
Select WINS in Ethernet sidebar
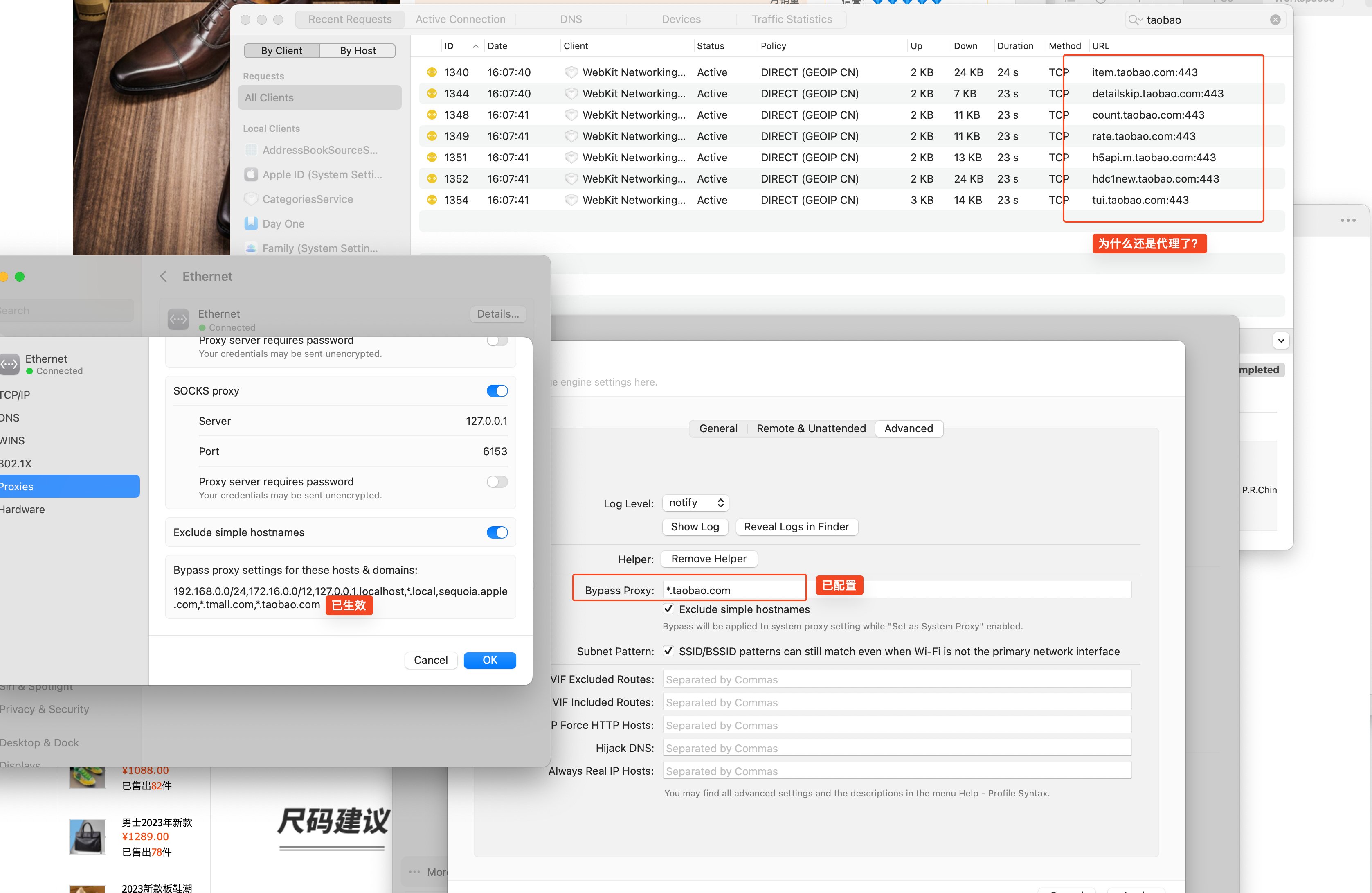tap(70, 440)
